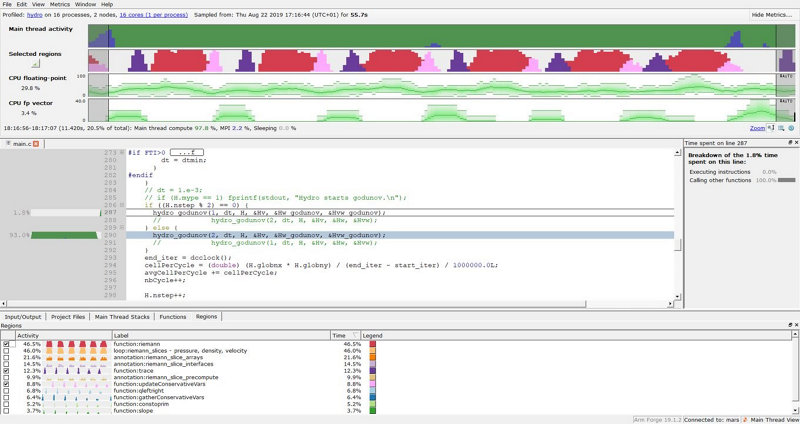Click the 93.0% time bar at line 290
Viewport: 800px width, 424px height.
(x=64, y=235)
